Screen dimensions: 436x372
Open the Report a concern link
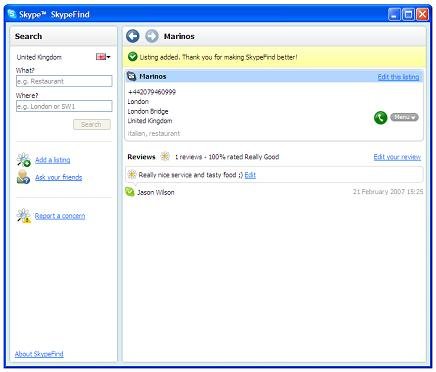pyautogui.click(x=60, y=216)
